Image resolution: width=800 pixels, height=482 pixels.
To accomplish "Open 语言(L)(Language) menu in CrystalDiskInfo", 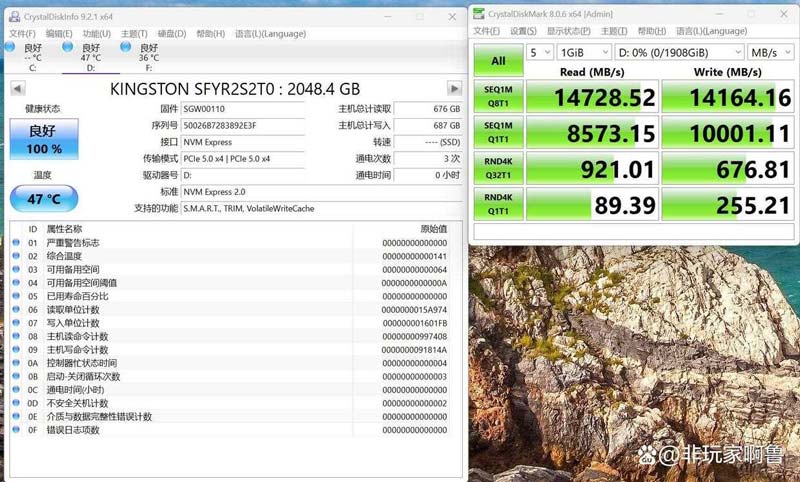I will tap(270, 34).
